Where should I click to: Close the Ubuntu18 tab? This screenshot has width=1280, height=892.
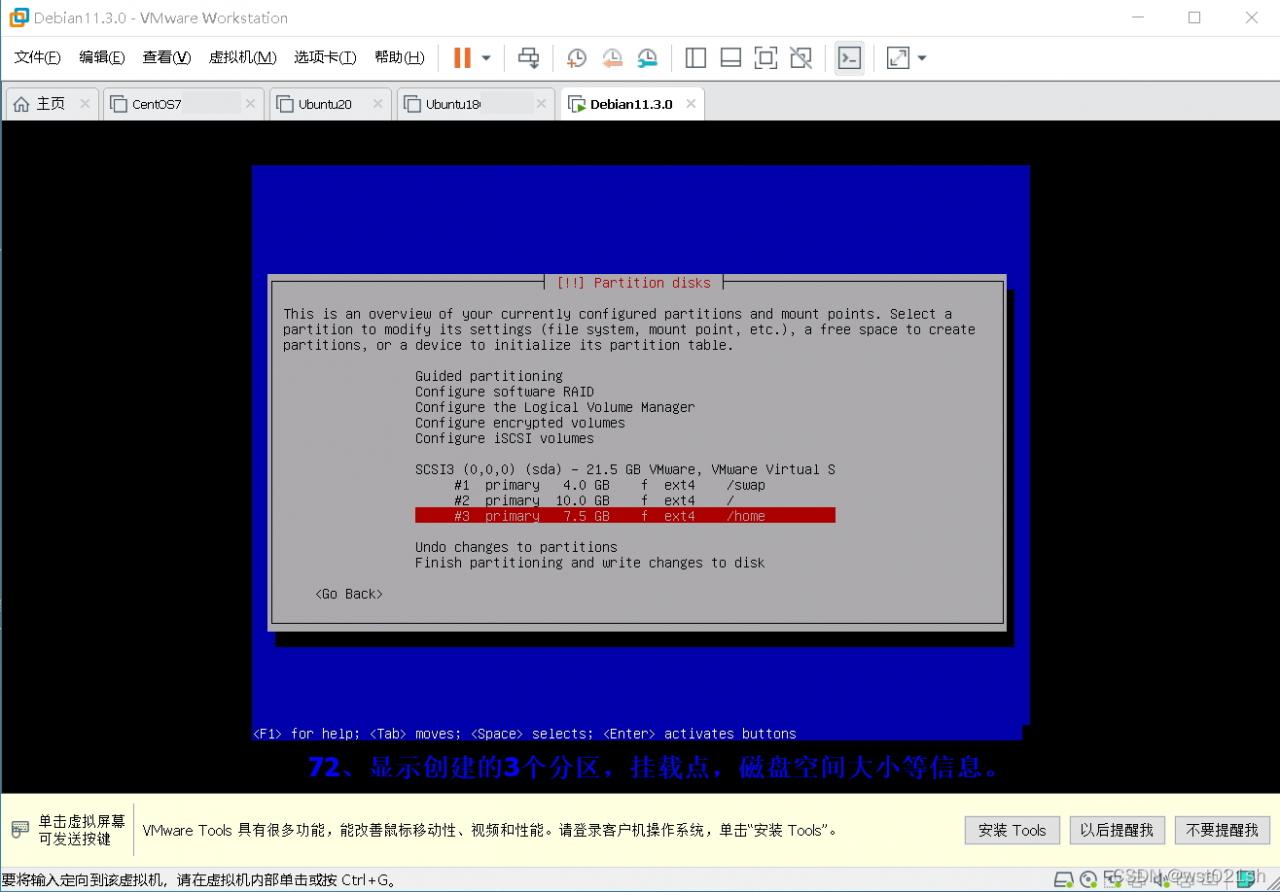pyautogui.click(x=541, y=104)
